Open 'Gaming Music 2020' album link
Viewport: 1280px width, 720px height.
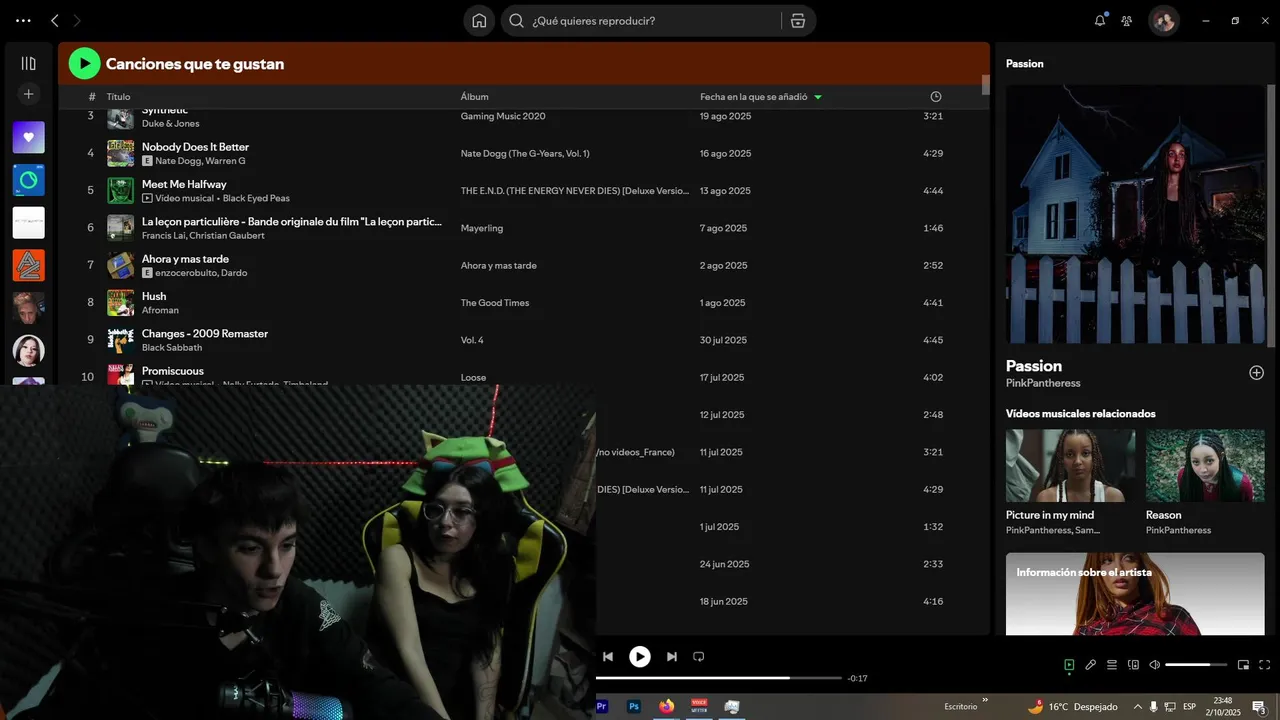503,116
